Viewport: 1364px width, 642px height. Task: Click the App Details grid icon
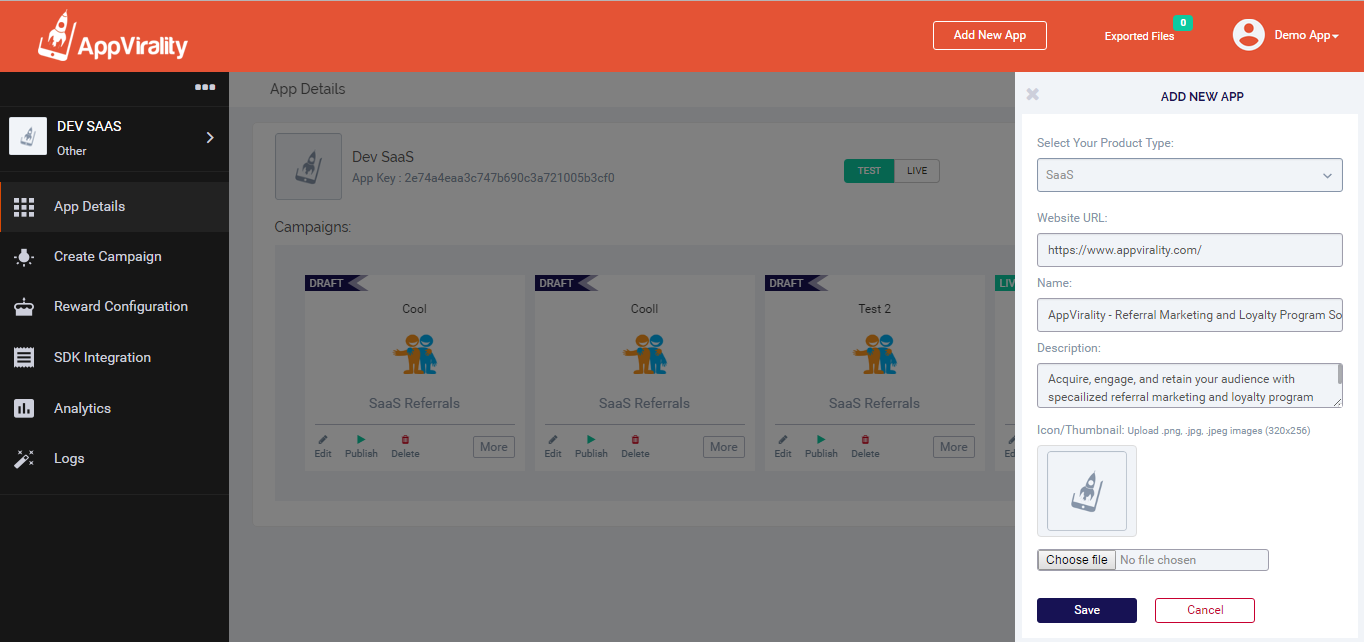(24, 207)
